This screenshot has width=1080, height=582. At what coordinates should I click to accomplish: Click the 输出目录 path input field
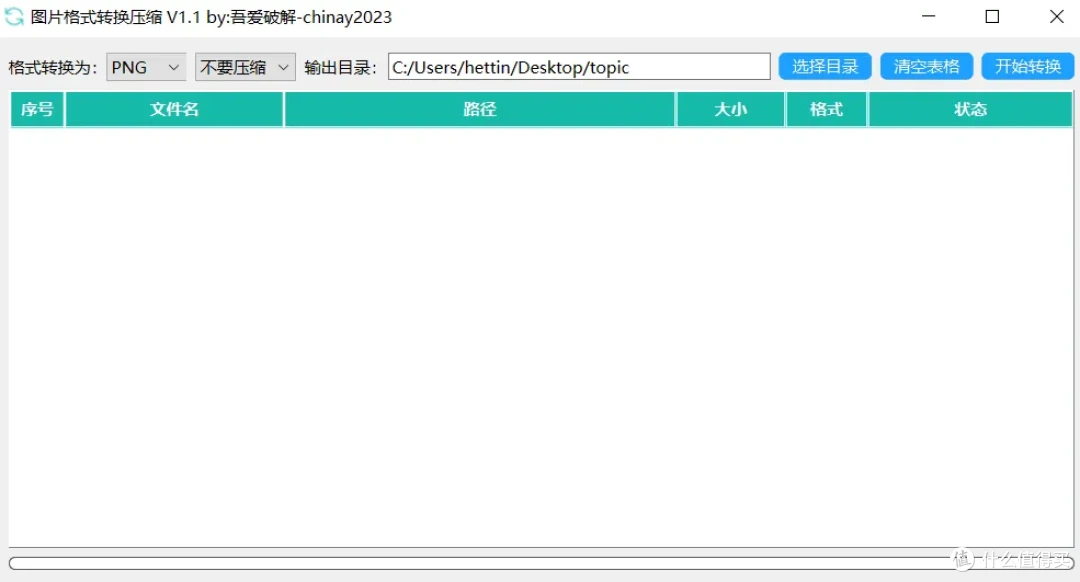pyautogui.click(x=579, y=67)
